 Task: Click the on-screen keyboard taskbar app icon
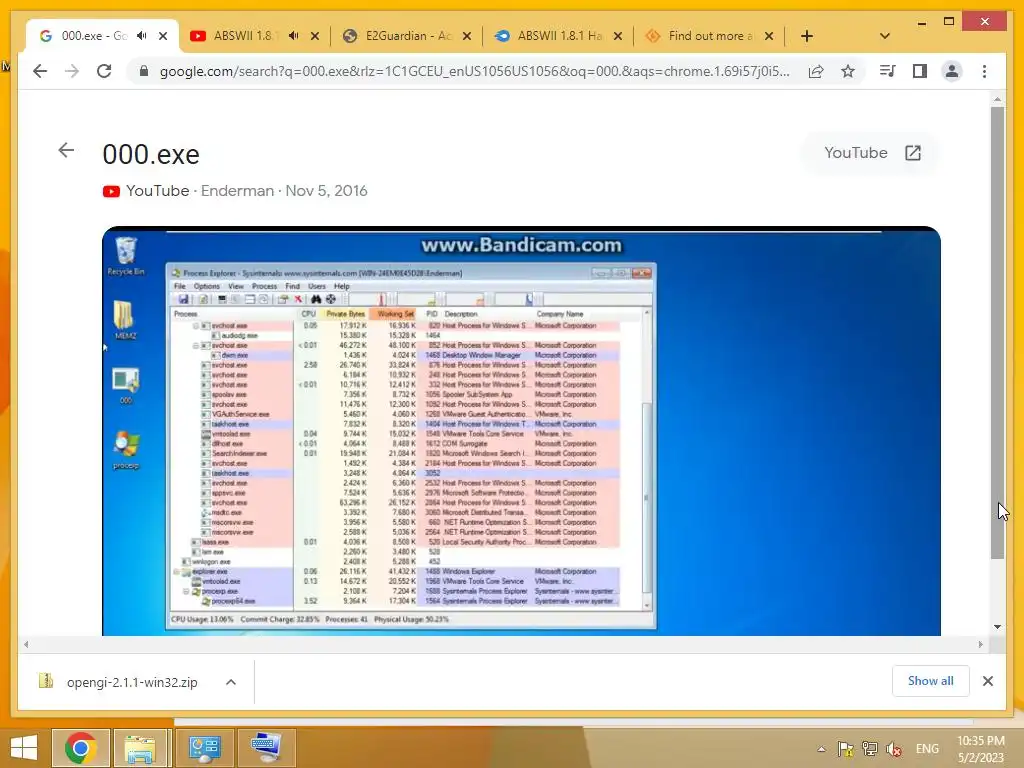[266, 747]
